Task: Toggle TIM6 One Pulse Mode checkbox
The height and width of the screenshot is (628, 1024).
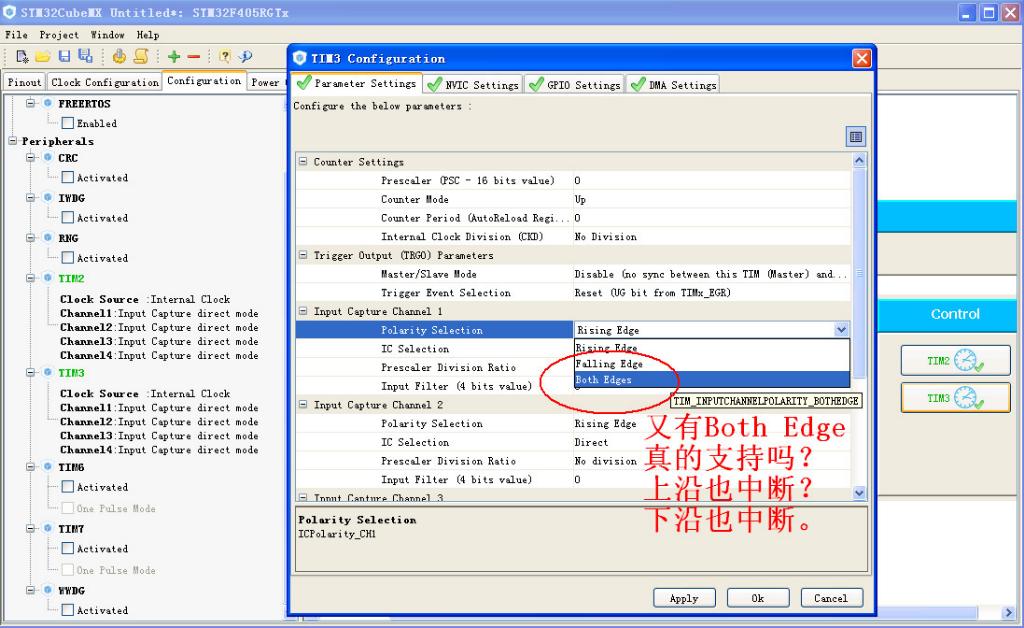Action: pyautogui.click(x=67, y=508)
